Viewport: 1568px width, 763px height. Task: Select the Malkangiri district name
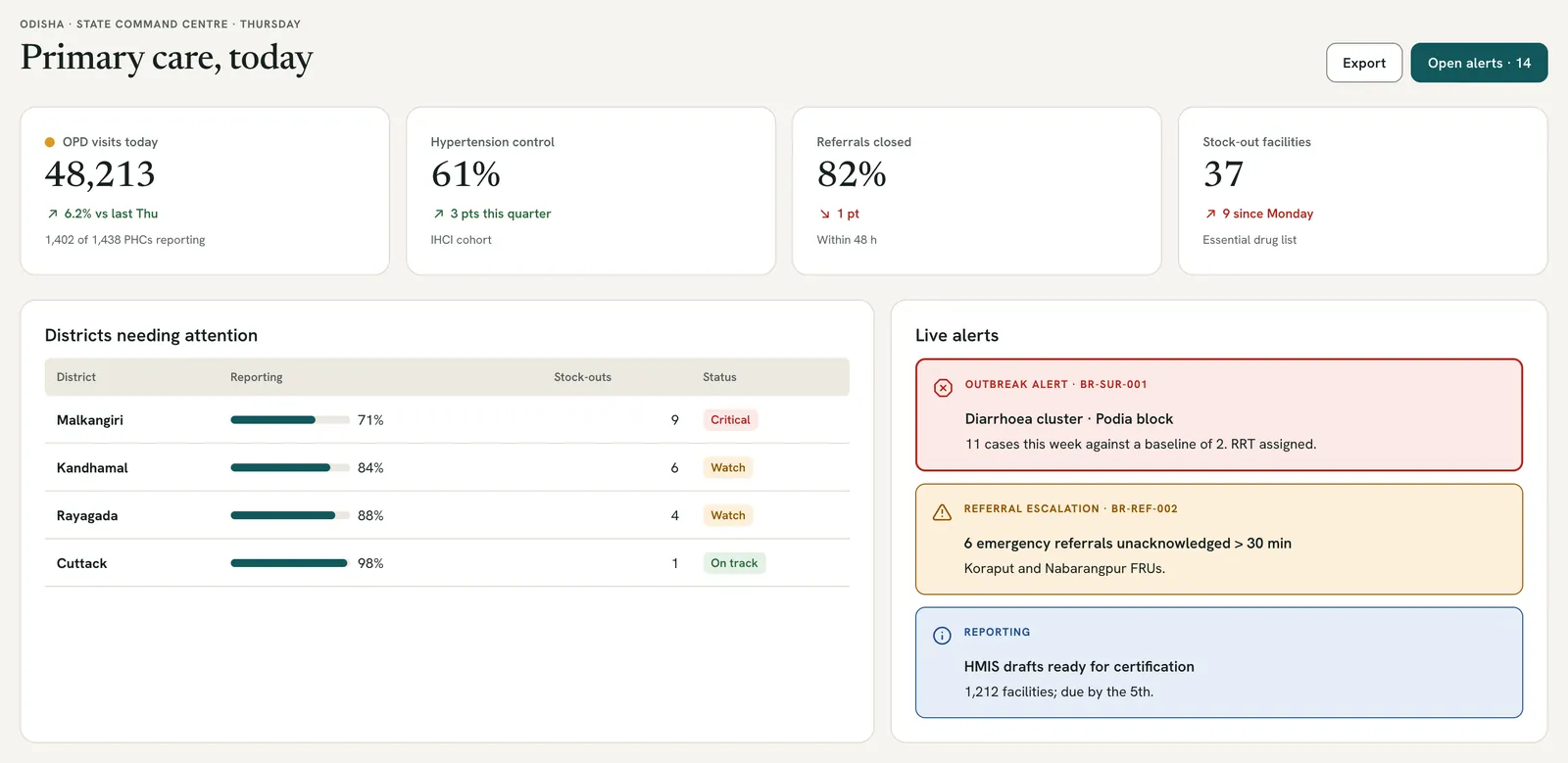pyautogui.click(x=90, y=420)
